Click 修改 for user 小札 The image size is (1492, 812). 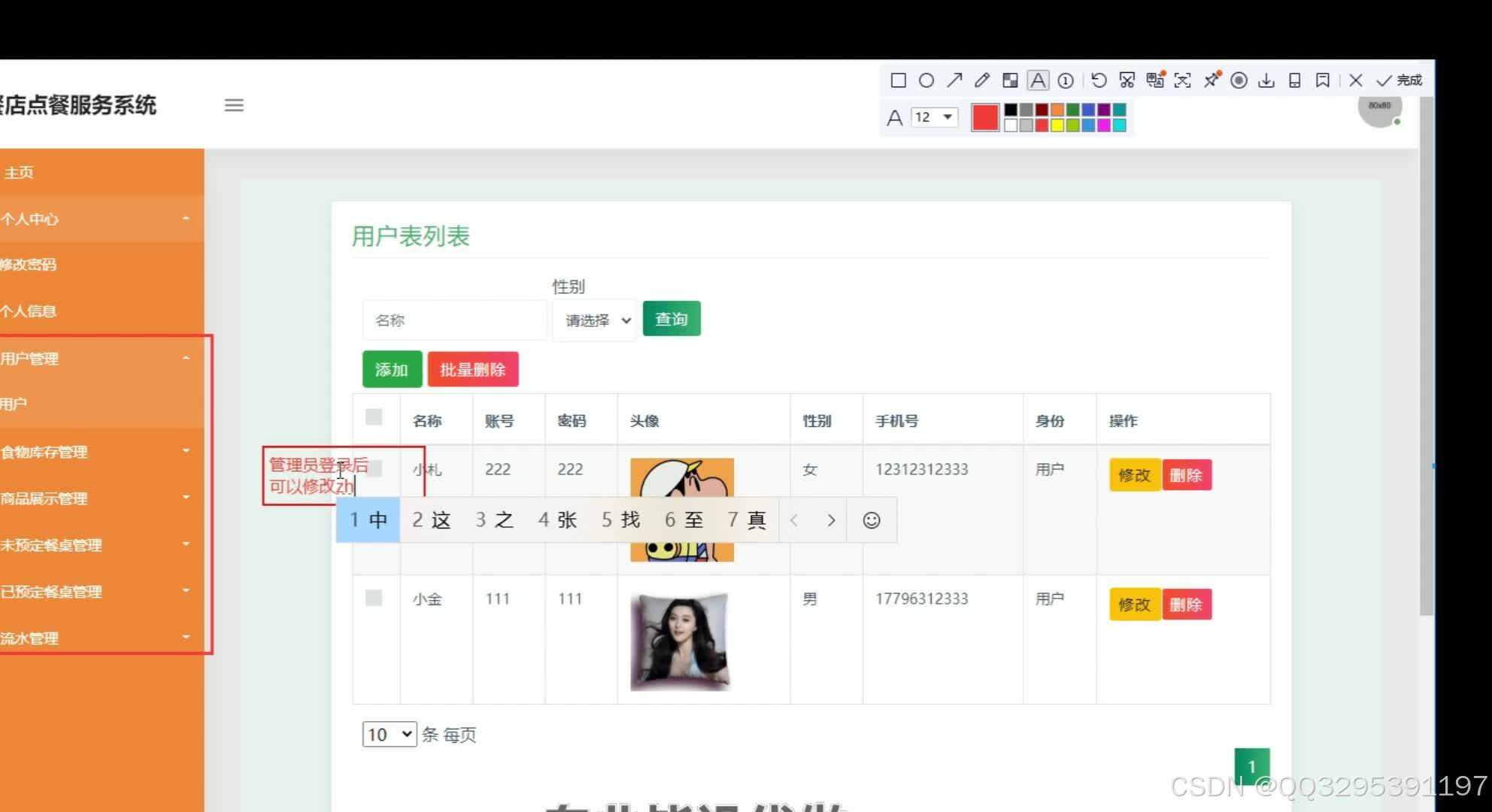tap(1135, 475)
